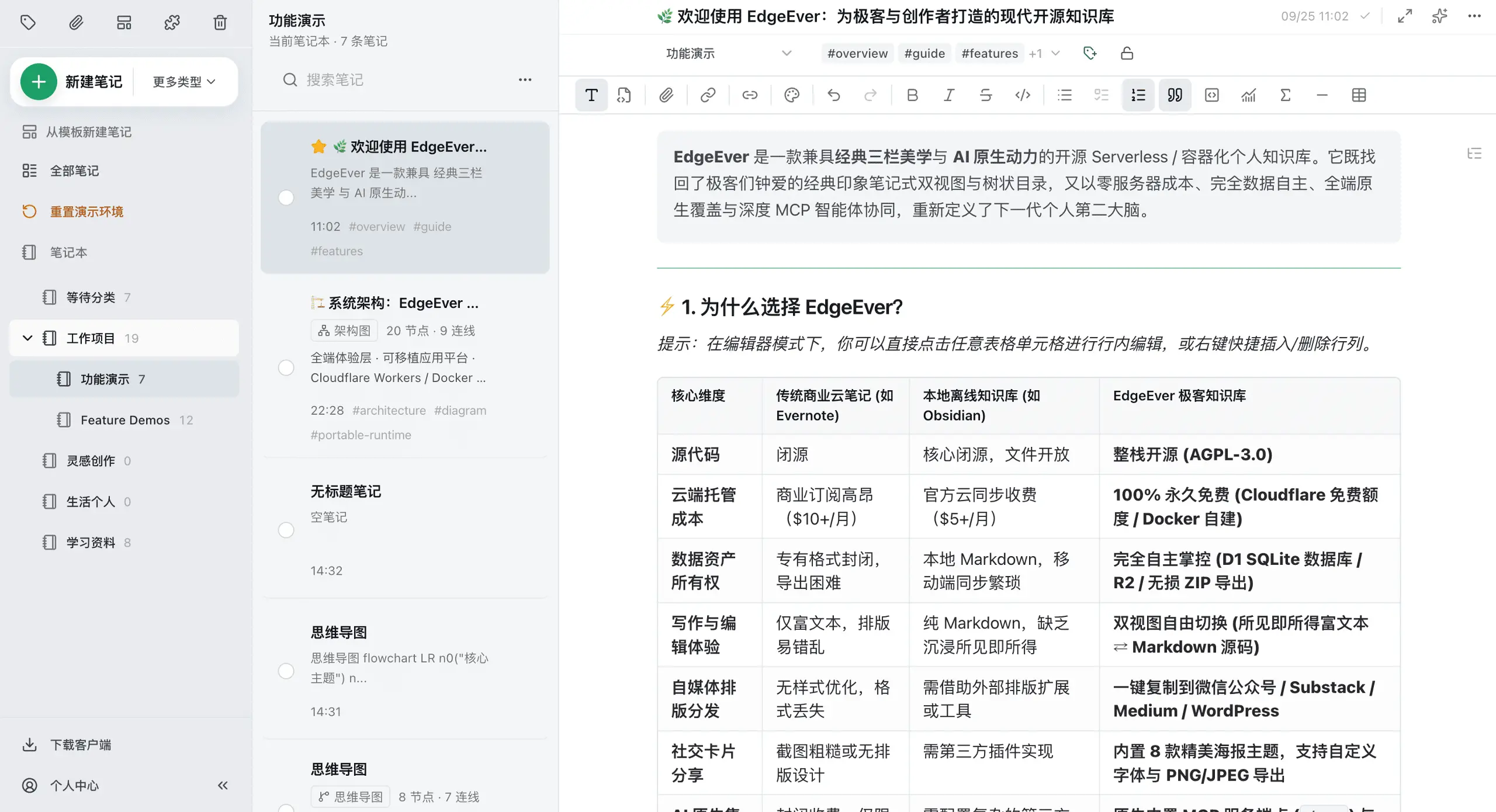This screenshot has width=1496, height=812.
Task: Select the 等待分类 notebook
Action: pyautogui.click(x=124, y=297)
